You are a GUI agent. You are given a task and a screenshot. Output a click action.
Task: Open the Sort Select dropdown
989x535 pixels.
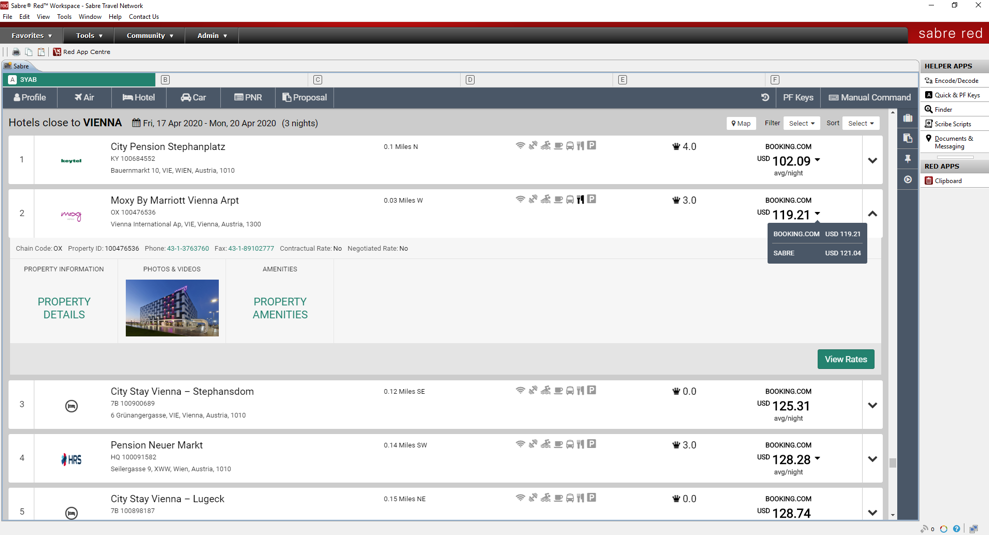coord(861,123)
